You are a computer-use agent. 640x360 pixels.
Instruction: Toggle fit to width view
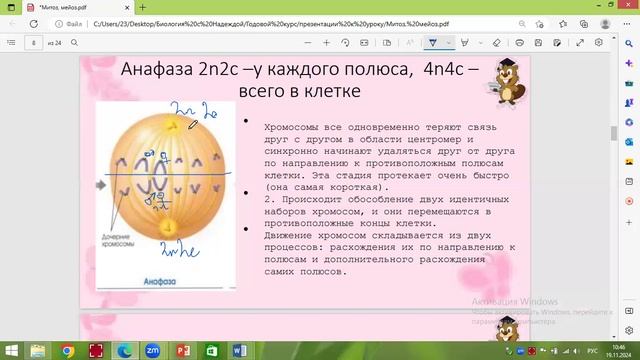click(x=364, y=42)
